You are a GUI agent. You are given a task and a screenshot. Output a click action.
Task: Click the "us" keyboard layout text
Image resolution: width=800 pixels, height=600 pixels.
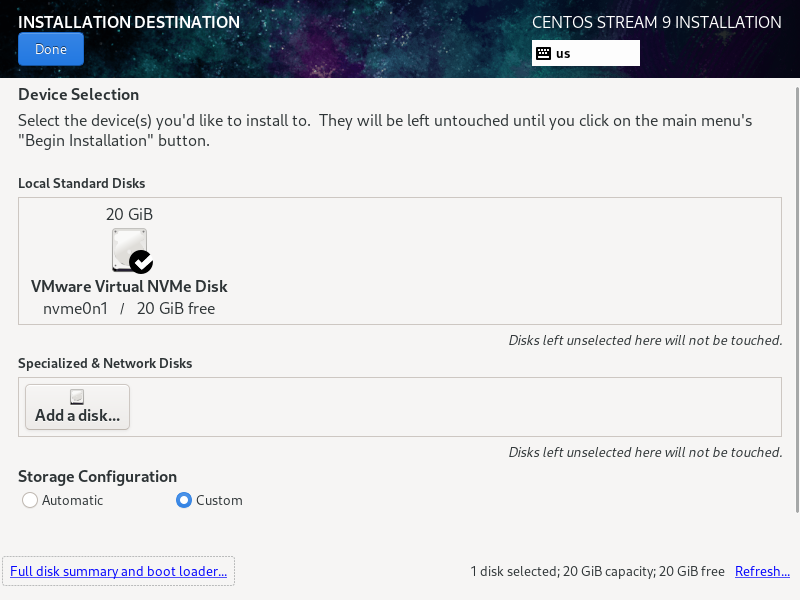(x=563, y=53)
